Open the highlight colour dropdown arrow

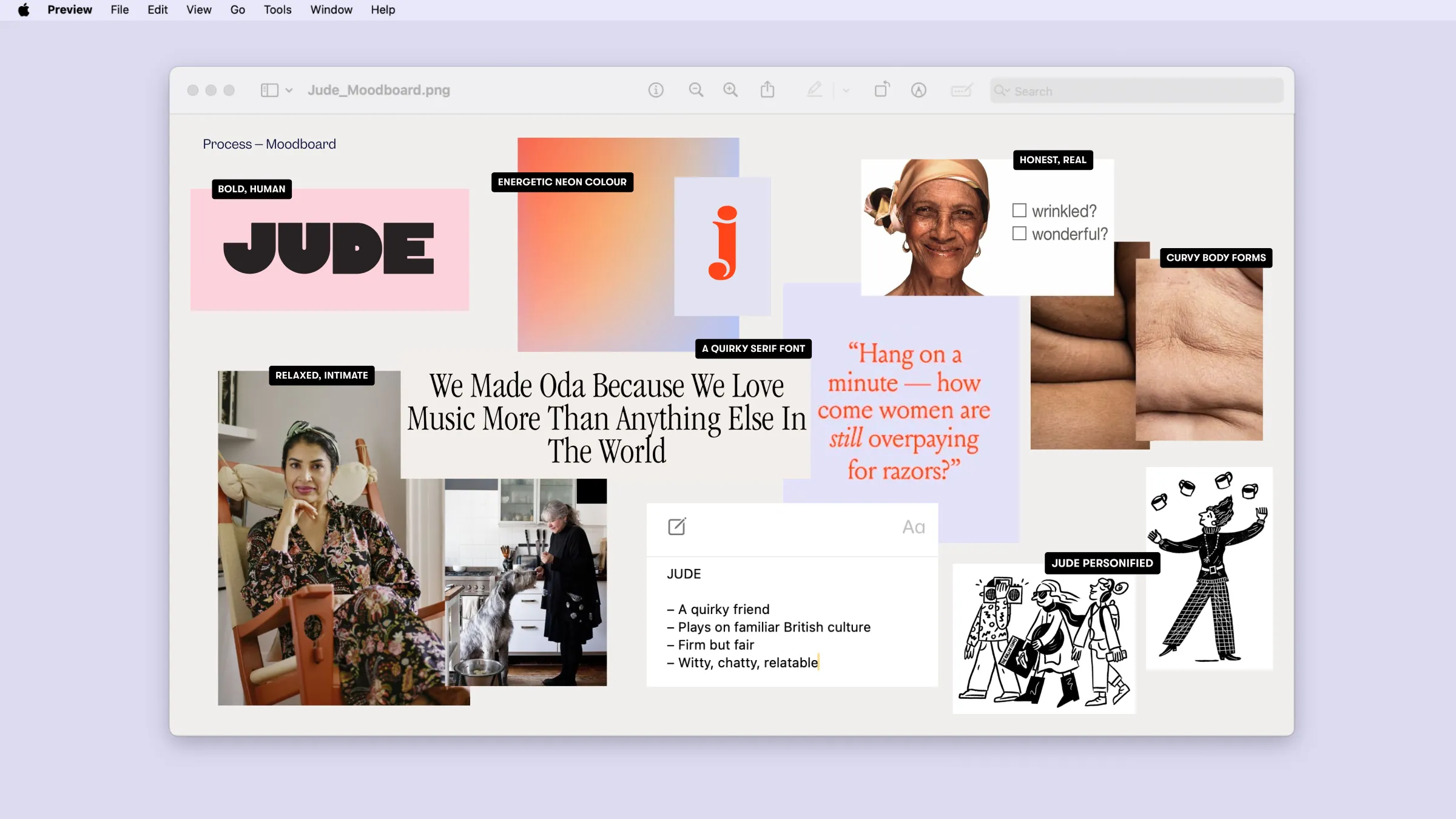846,91
